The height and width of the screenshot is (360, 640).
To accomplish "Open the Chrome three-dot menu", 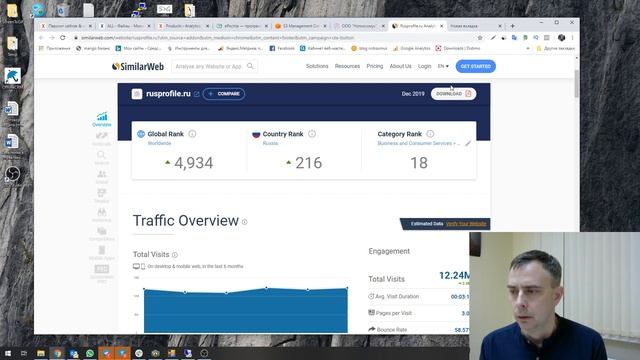I will click(572, 38).
